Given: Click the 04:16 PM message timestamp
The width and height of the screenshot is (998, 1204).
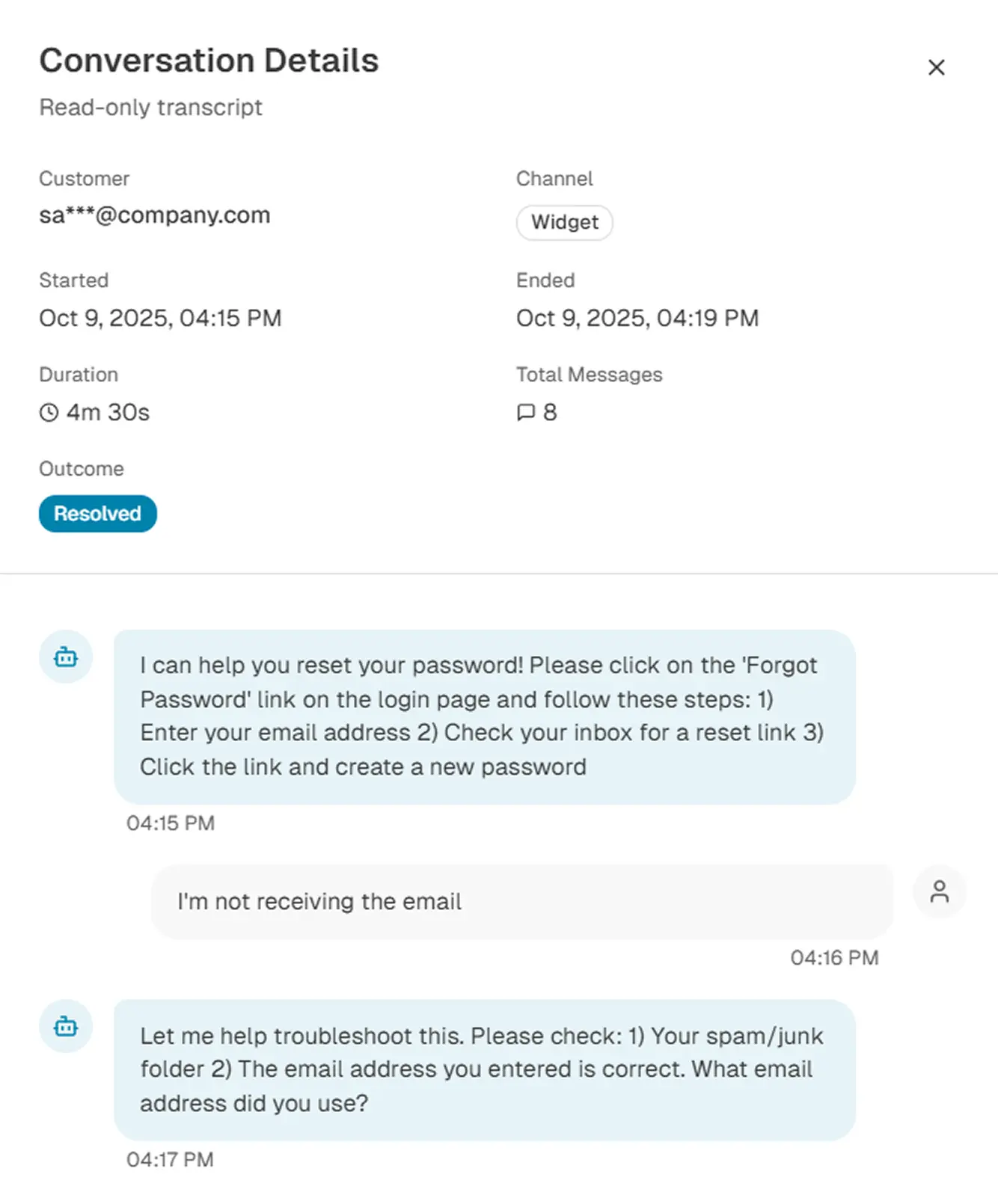Looking at the screenshot, I should pos(834,958).
